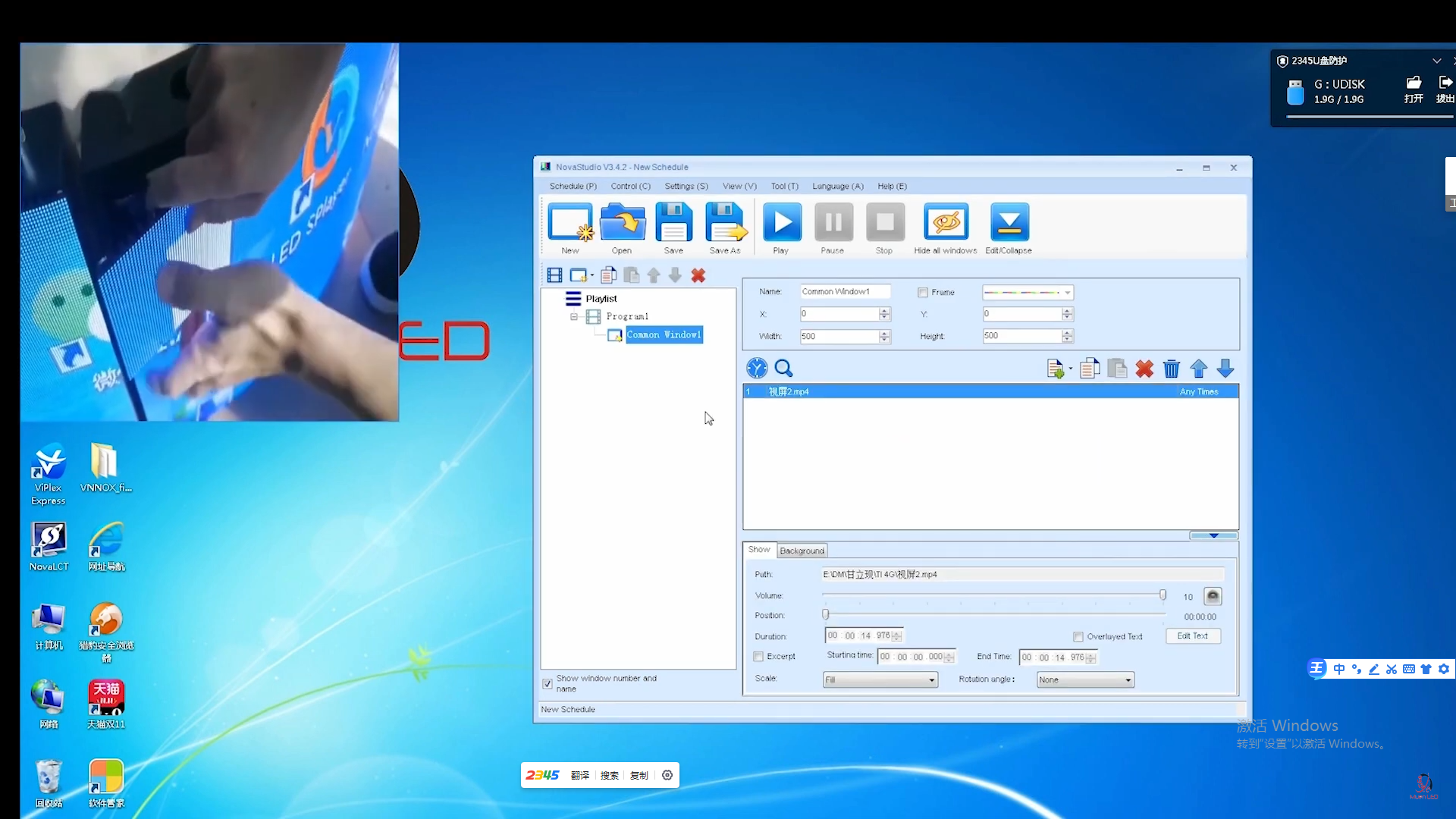Open ViPlex Express desktop shortcut
The image size is (1456, 819).
[49, 474]
